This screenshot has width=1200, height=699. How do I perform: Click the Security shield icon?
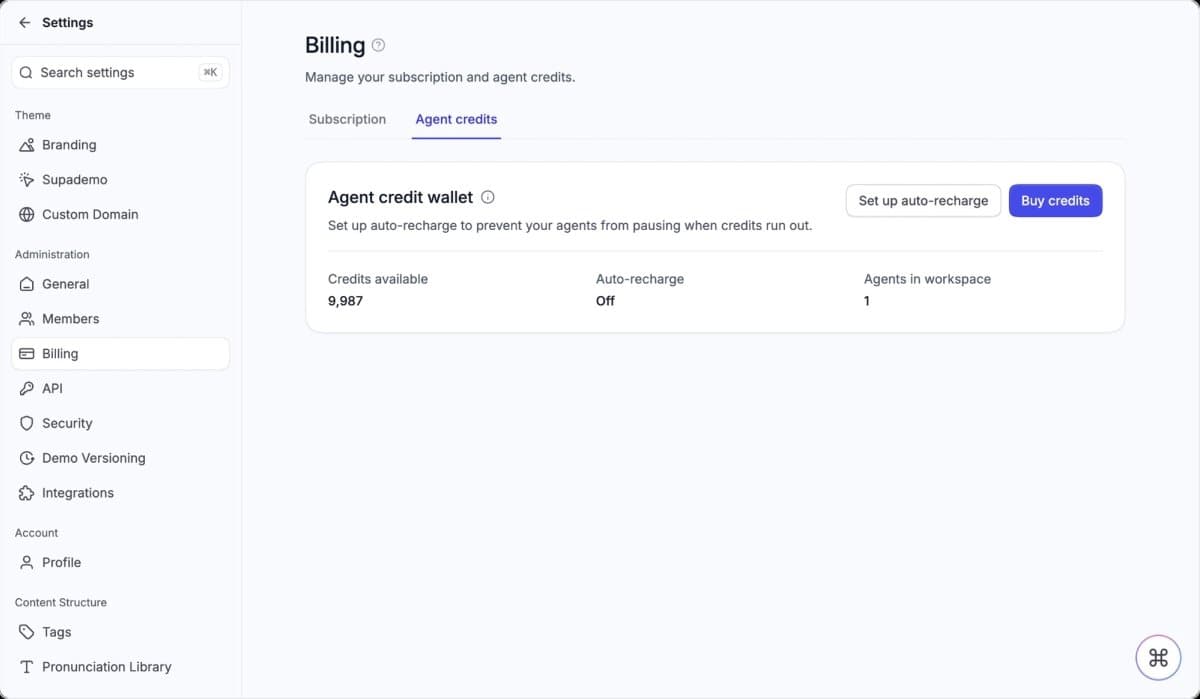click(x=27, y=423)
